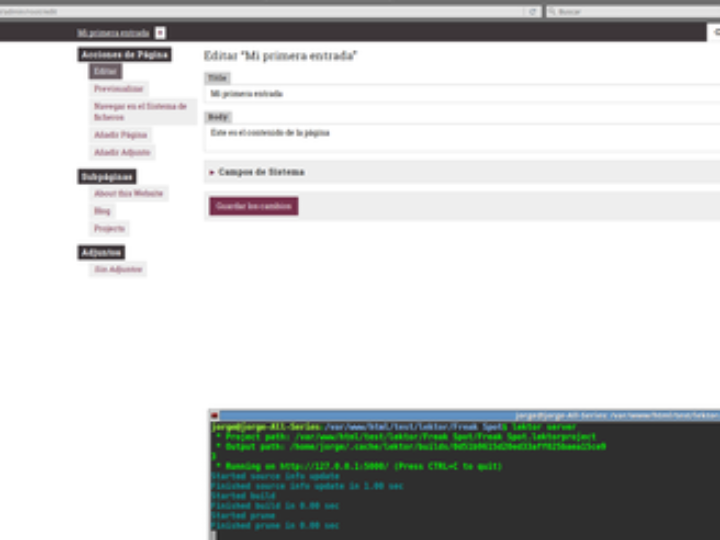
Task: Open the Projects subpage
Action: click(109, 229)
